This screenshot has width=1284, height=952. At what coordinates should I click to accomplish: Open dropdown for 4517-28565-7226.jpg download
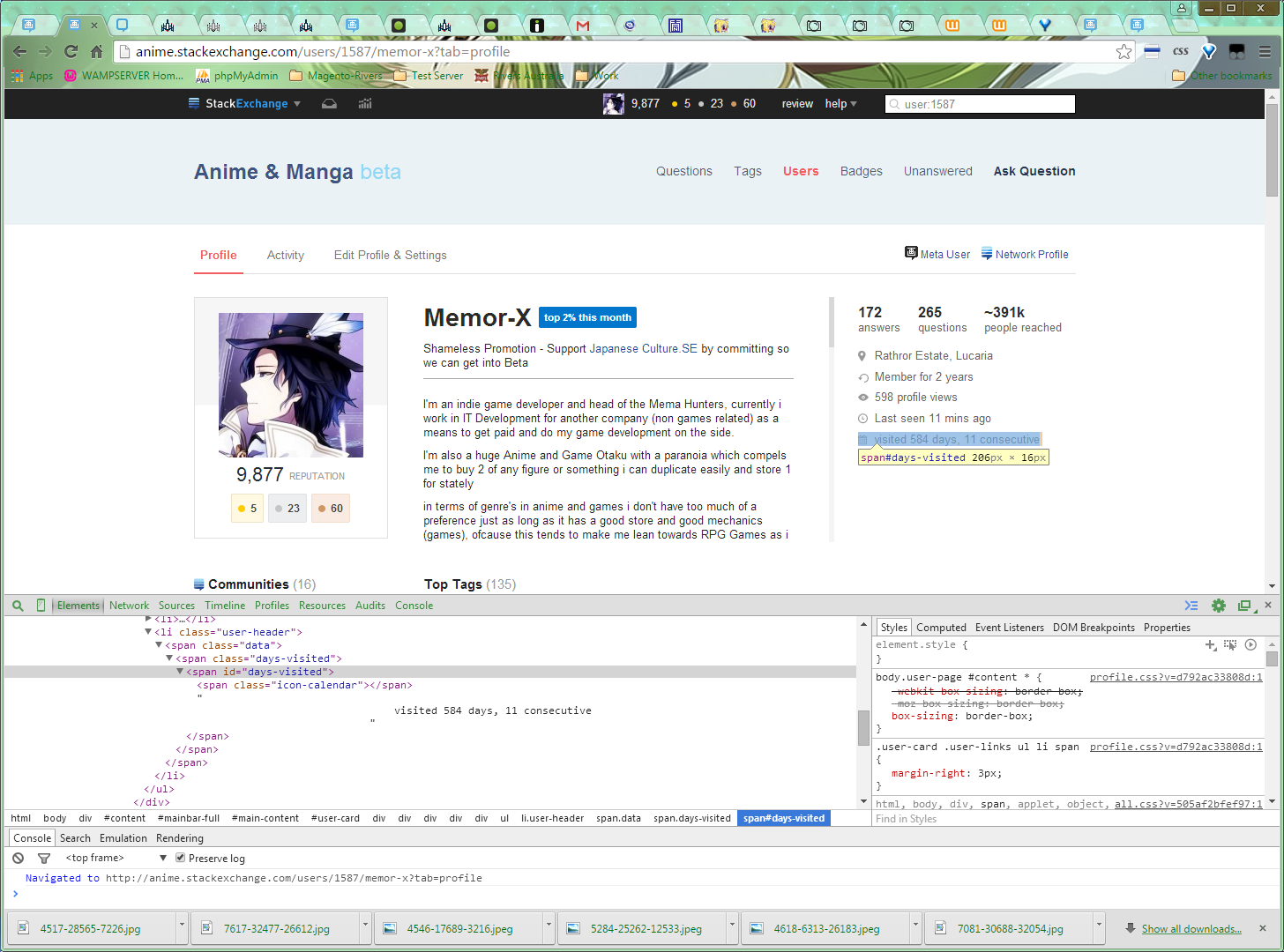click(182, 927)
